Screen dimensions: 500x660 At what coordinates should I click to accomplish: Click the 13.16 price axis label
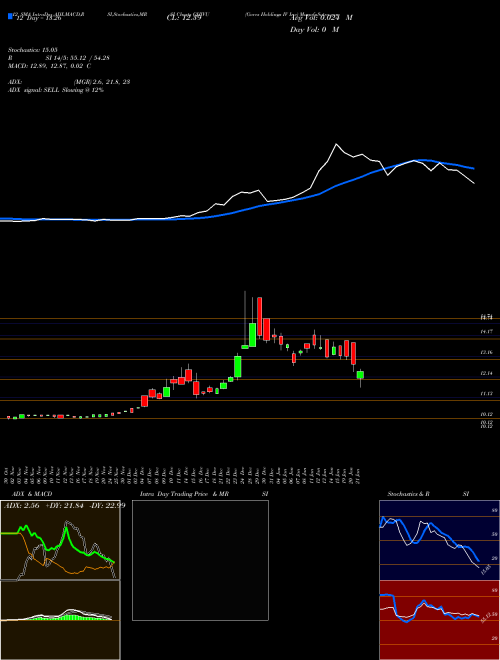click(487, 352)
